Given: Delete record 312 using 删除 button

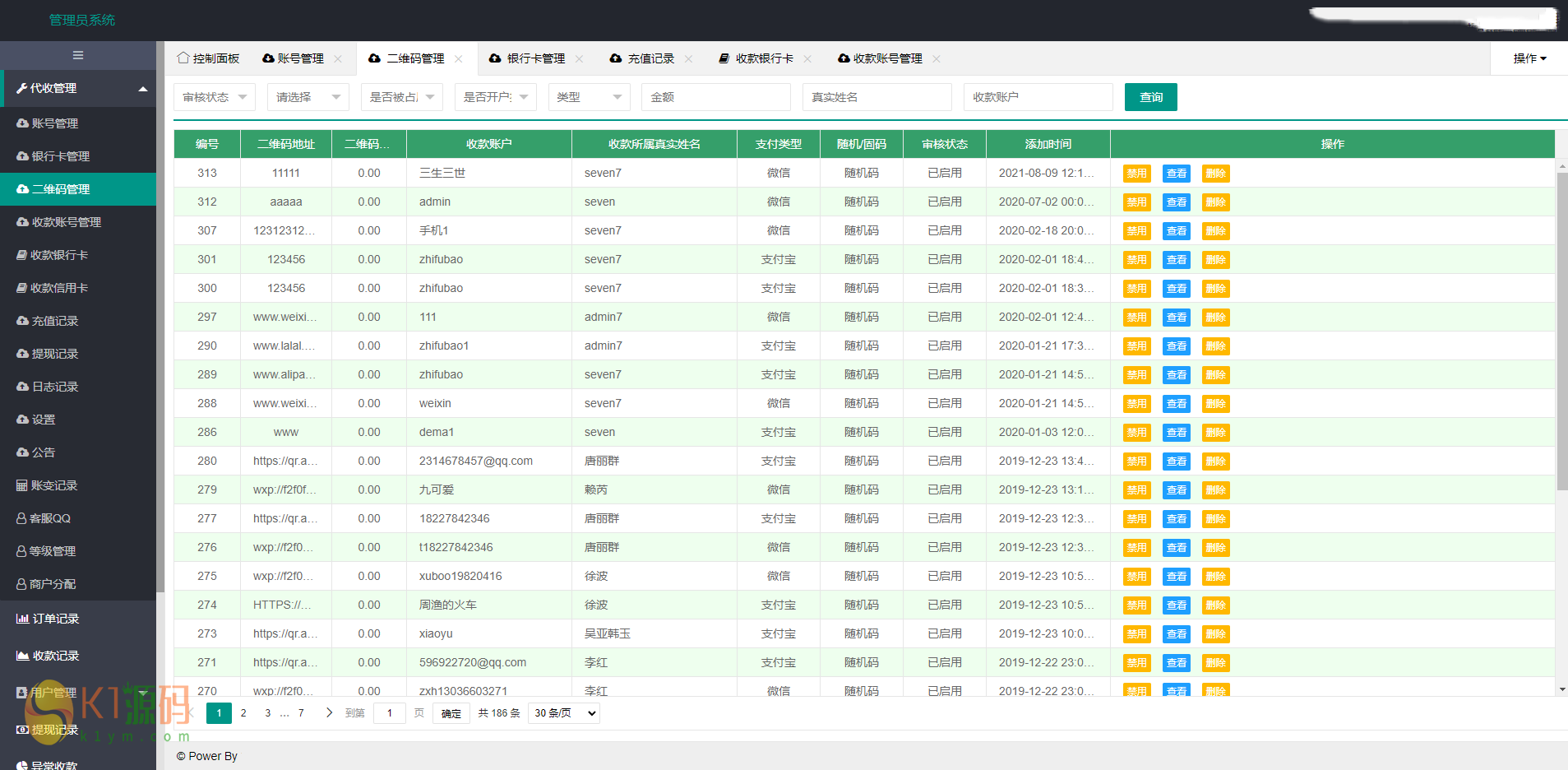Looking at the screenshot, I should (x=1215, y=202).
